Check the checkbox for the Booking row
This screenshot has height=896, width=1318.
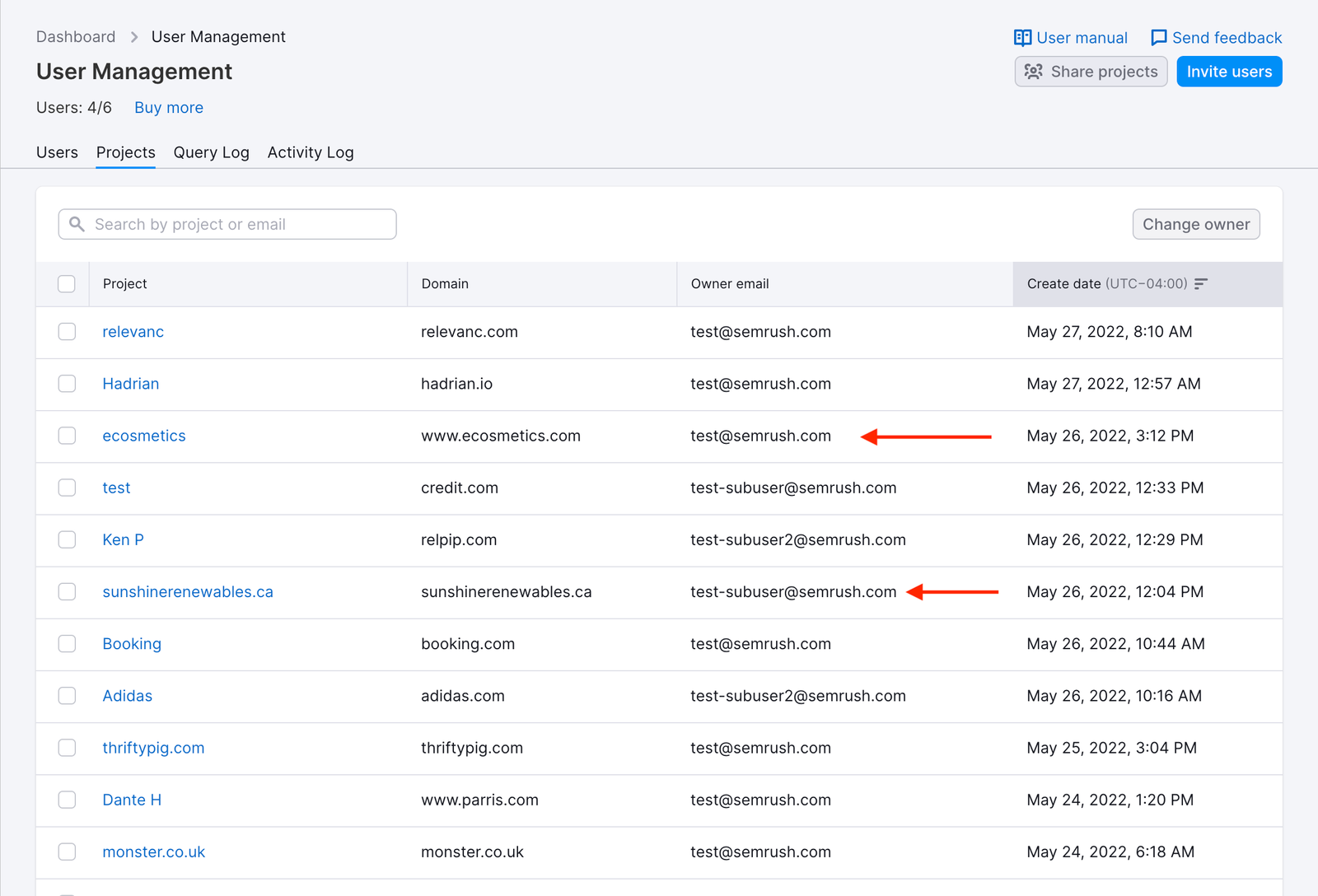point(67,644)
